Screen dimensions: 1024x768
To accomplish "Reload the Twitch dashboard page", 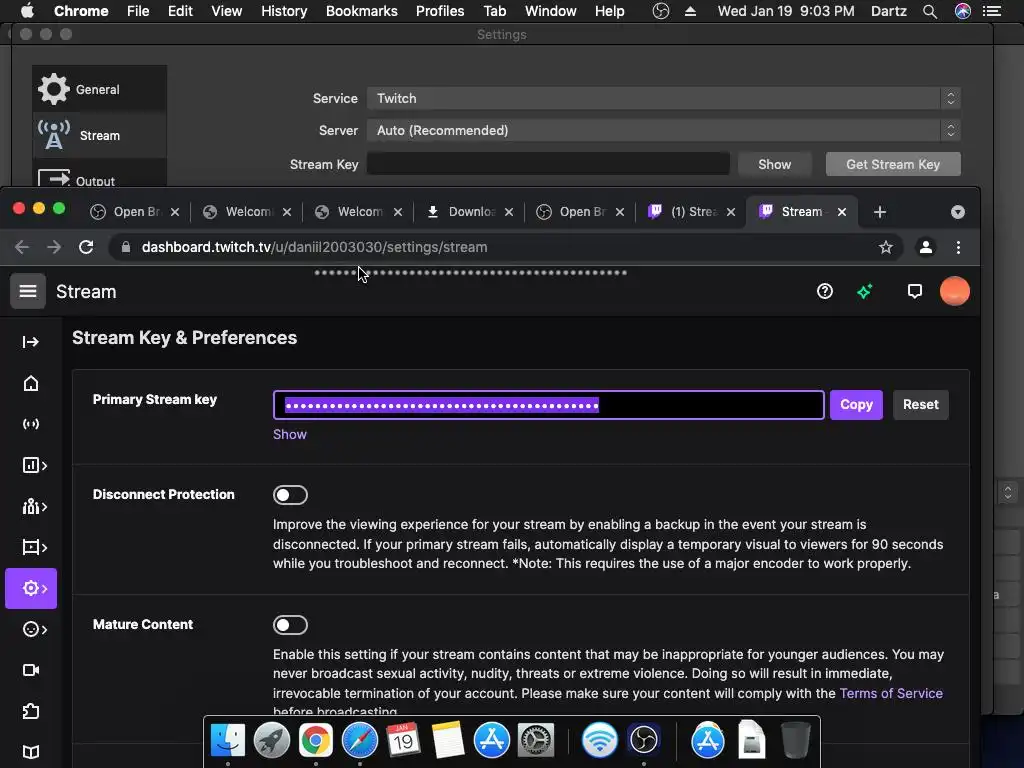I will 86,247.
